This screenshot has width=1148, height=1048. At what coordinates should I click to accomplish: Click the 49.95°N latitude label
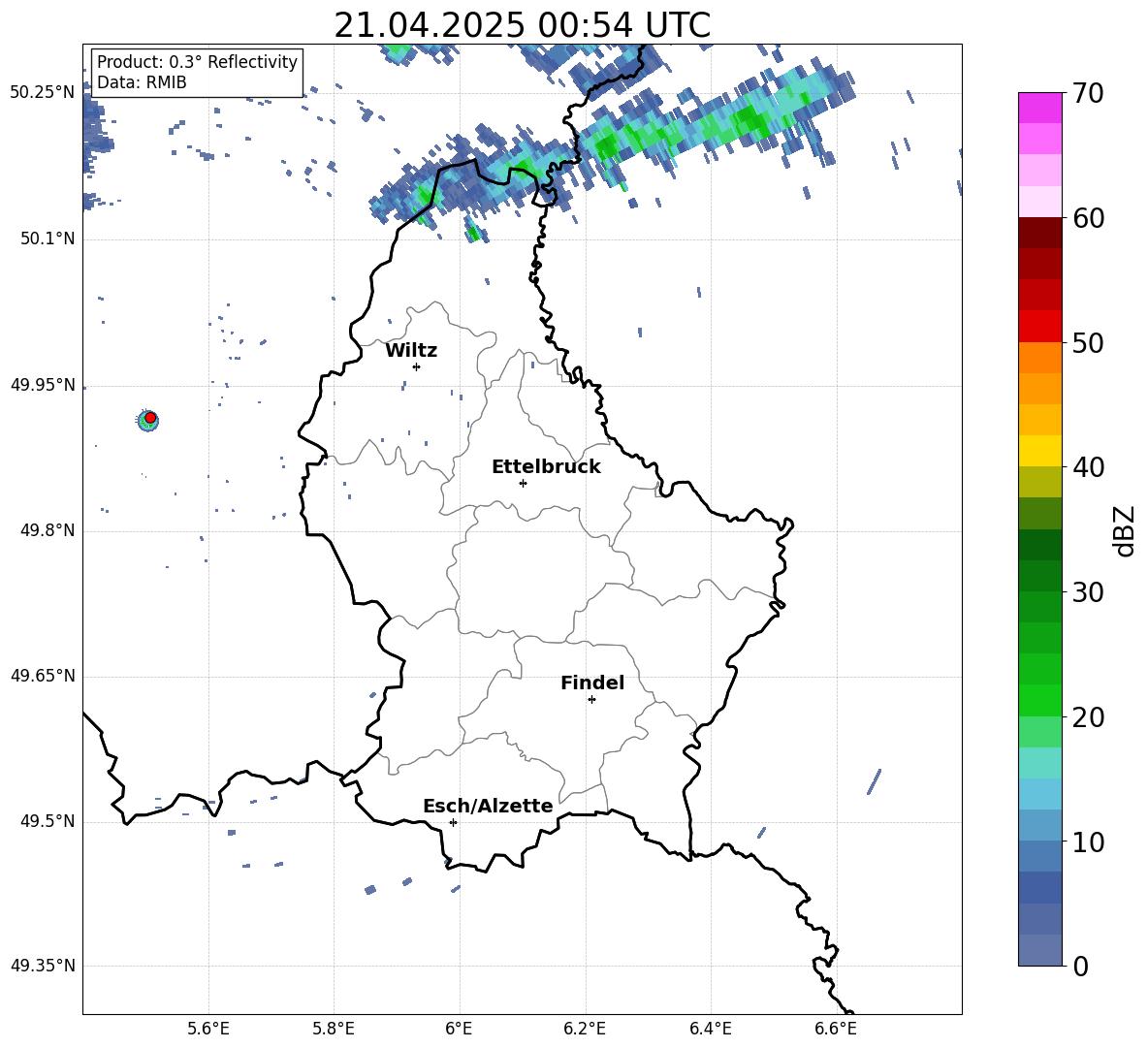[x=43, y=385]
